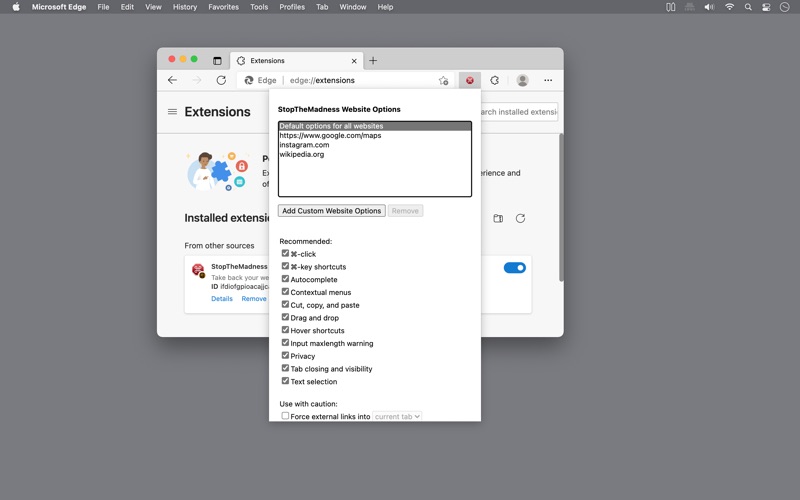The height and width of the screenshot is (500, 800).
Task: Enable Force external links into checkbox
Action: (x=285, y=416)
